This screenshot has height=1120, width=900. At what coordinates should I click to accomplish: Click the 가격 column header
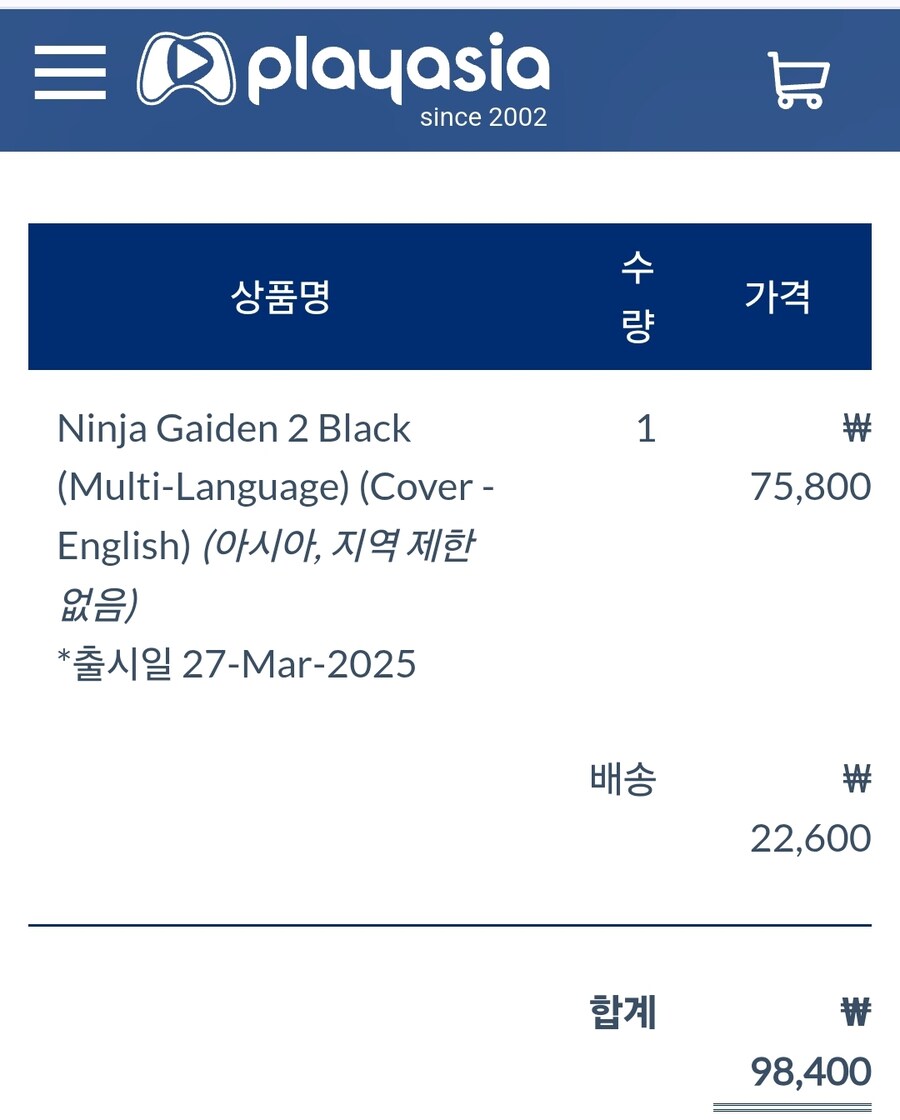point(777,296)
